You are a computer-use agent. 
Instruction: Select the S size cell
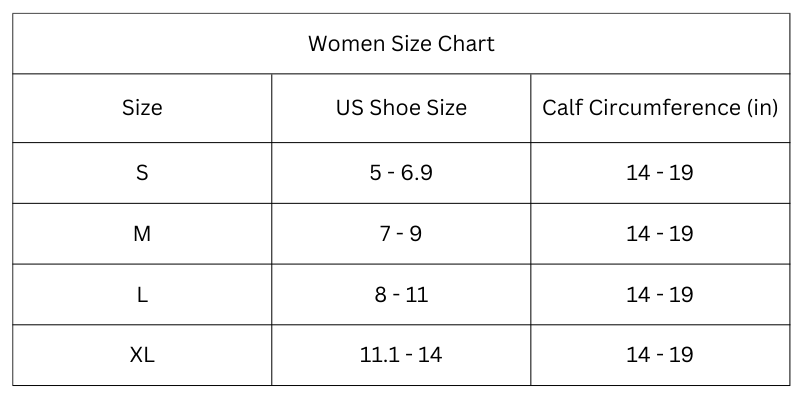tap(142, 173)
